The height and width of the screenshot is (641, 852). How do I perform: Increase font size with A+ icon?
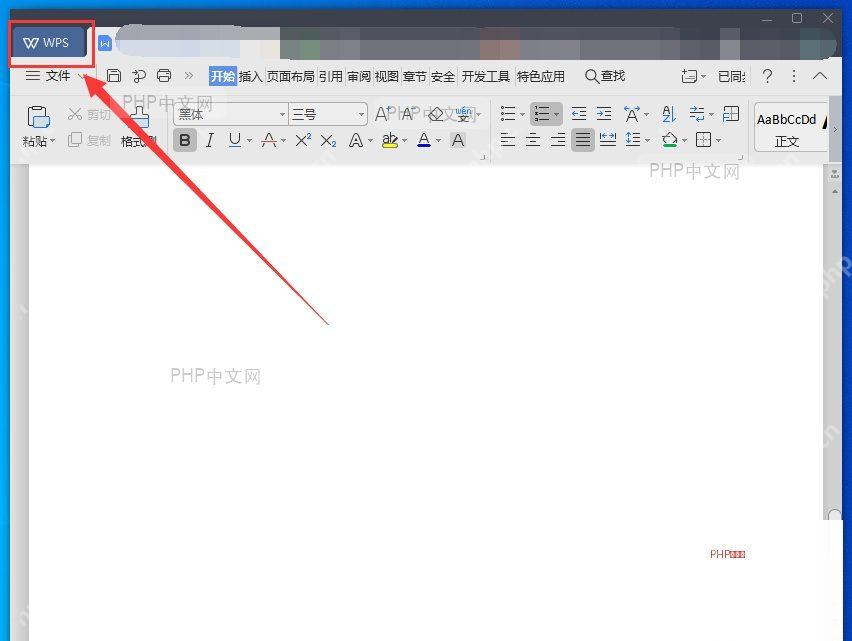click(x=382, y=114)
